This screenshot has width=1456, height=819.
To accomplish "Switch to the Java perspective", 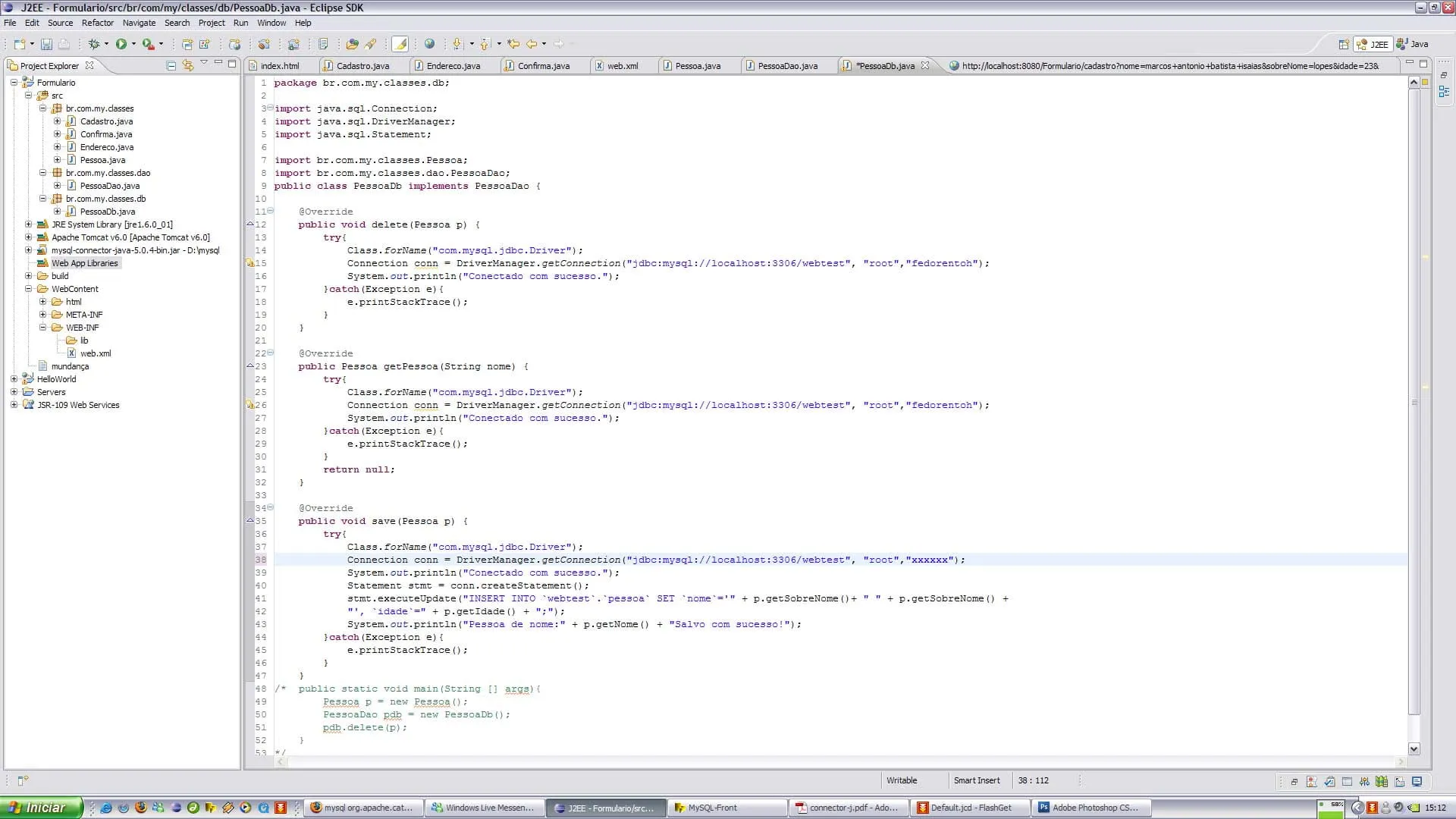I will click(x=1414, y=44).
